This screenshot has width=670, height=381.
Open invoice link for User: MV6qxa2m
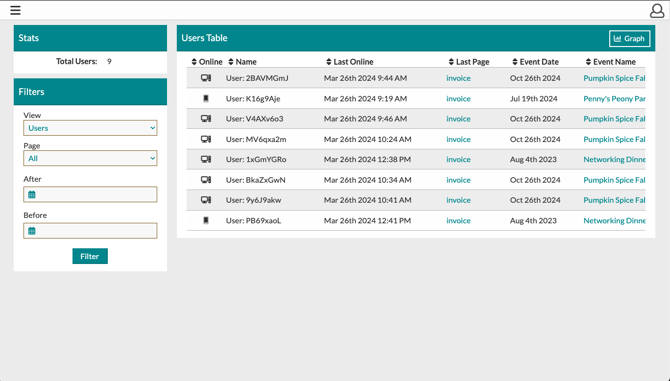(458, 139)
